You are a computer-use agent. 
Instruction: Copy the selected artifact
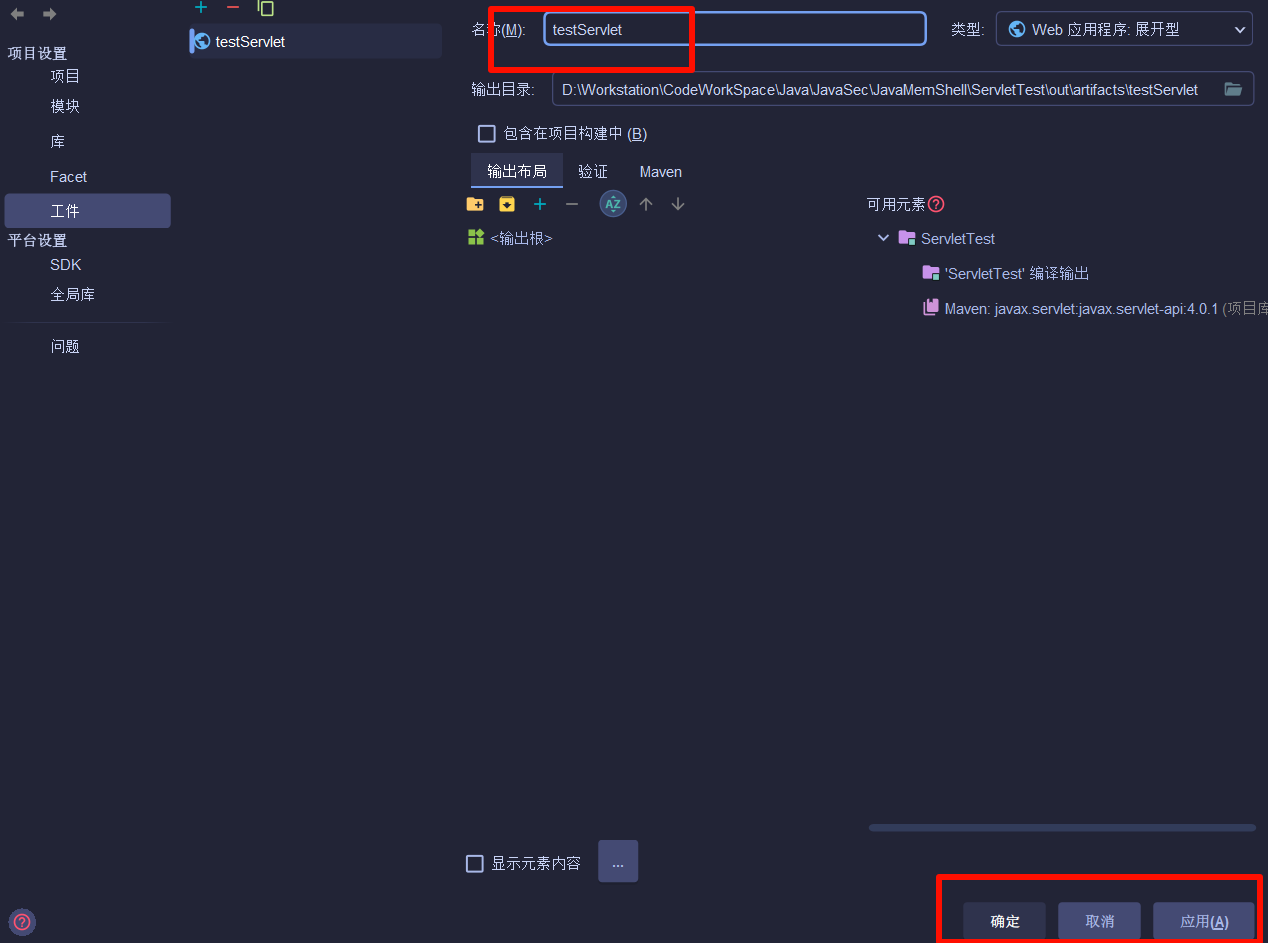click(265, 7)
